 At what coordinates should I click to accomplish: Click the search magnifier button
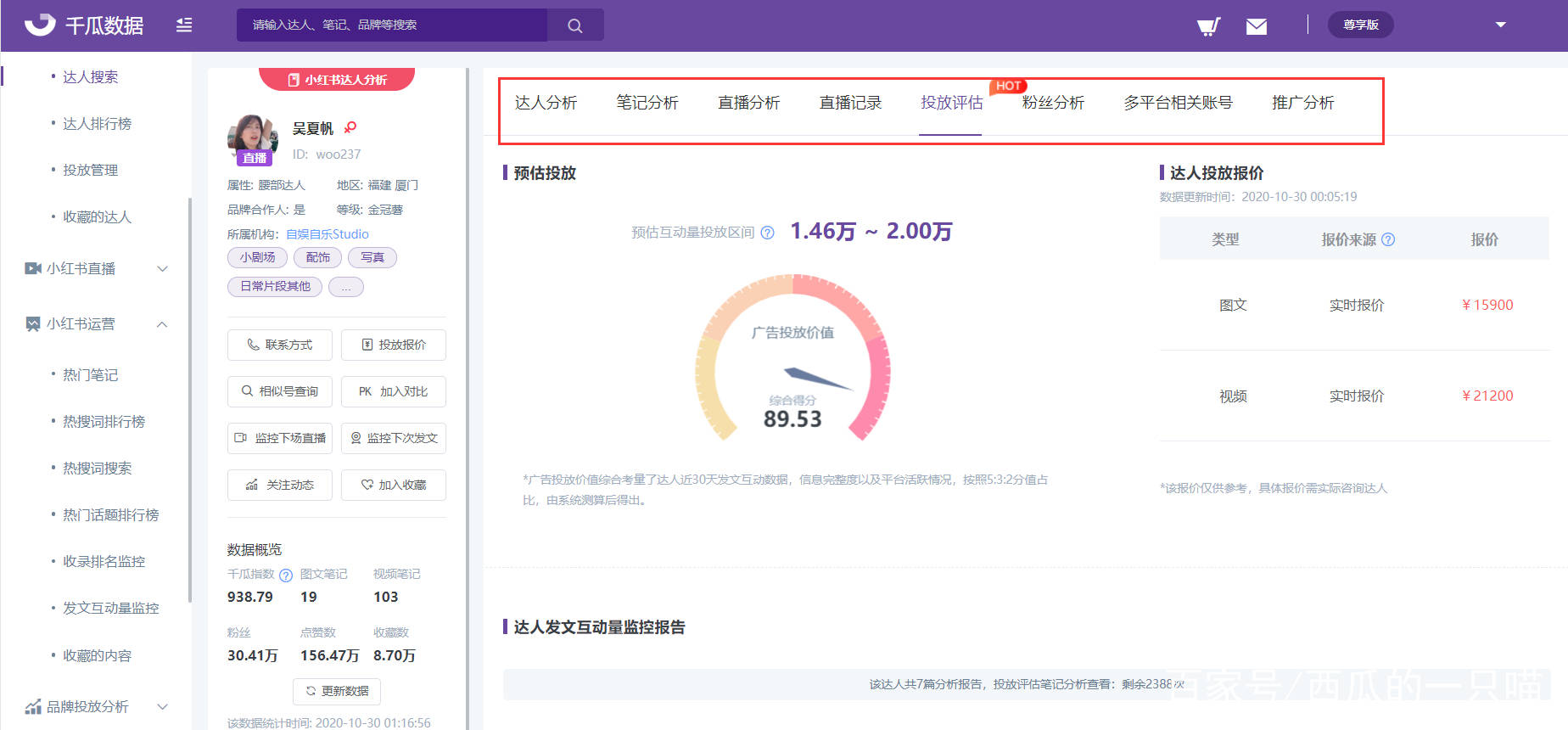coord(575,25)
